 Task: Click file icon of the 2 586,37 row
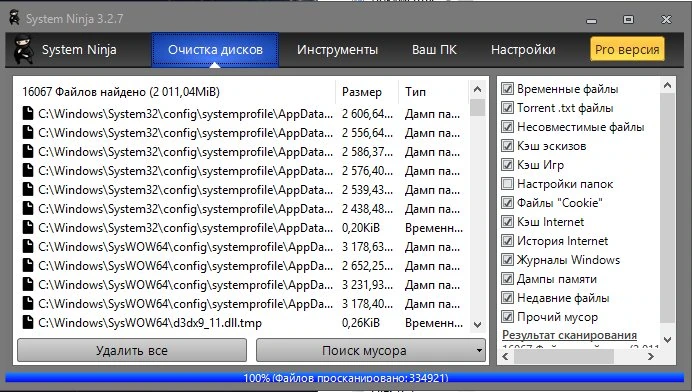coord(28,151)
